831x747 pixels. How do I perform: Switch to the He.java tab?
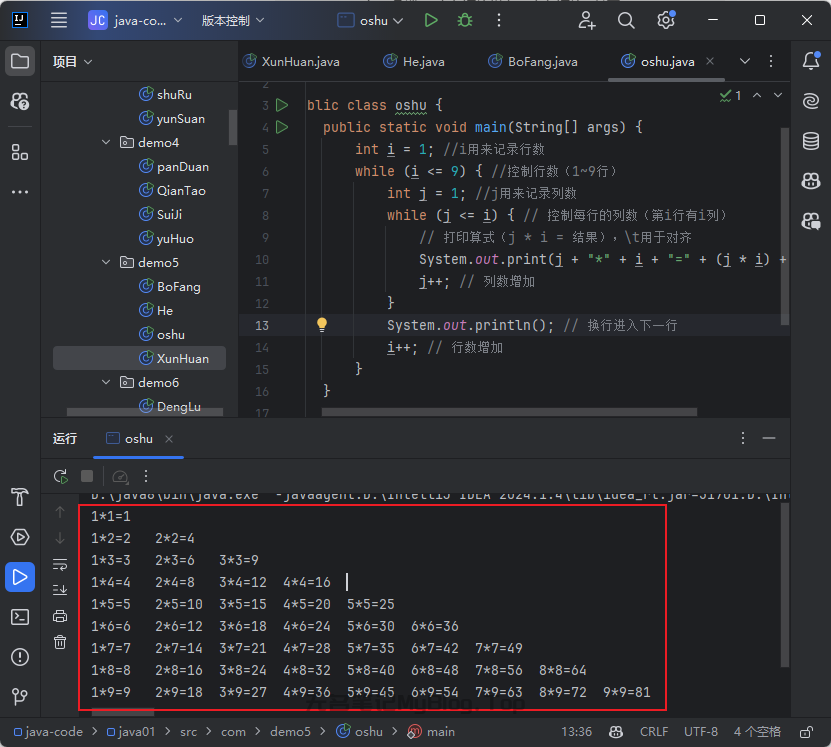pos(414,62)
